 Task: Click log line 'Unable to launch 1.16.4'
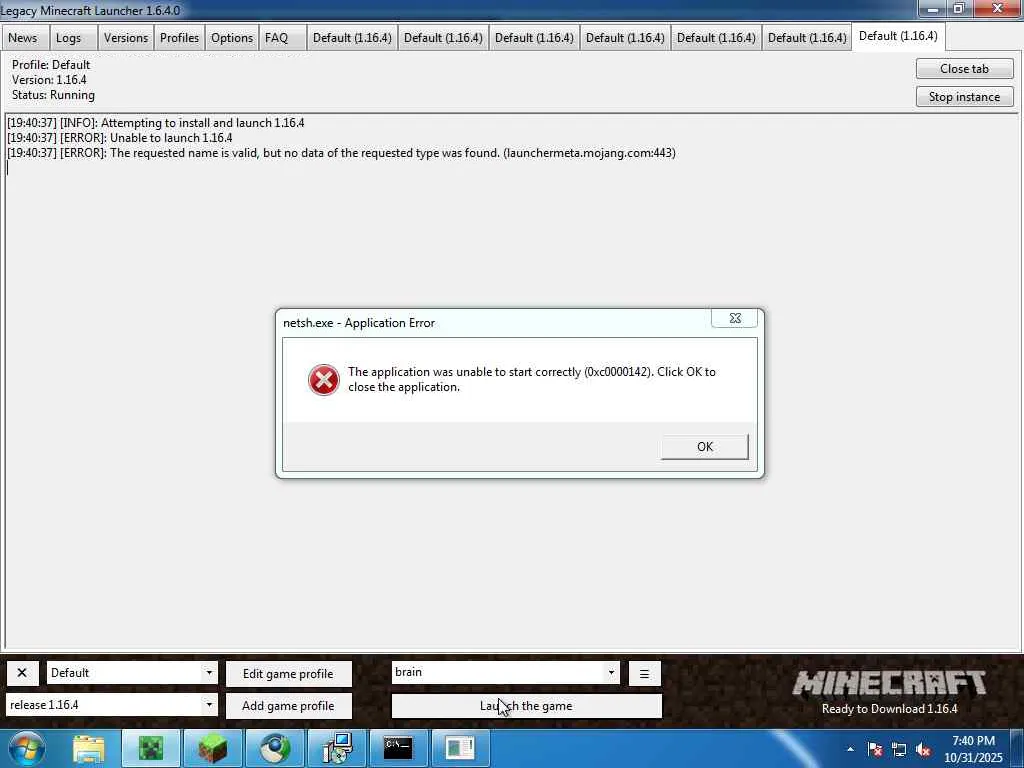pos(120,138)
